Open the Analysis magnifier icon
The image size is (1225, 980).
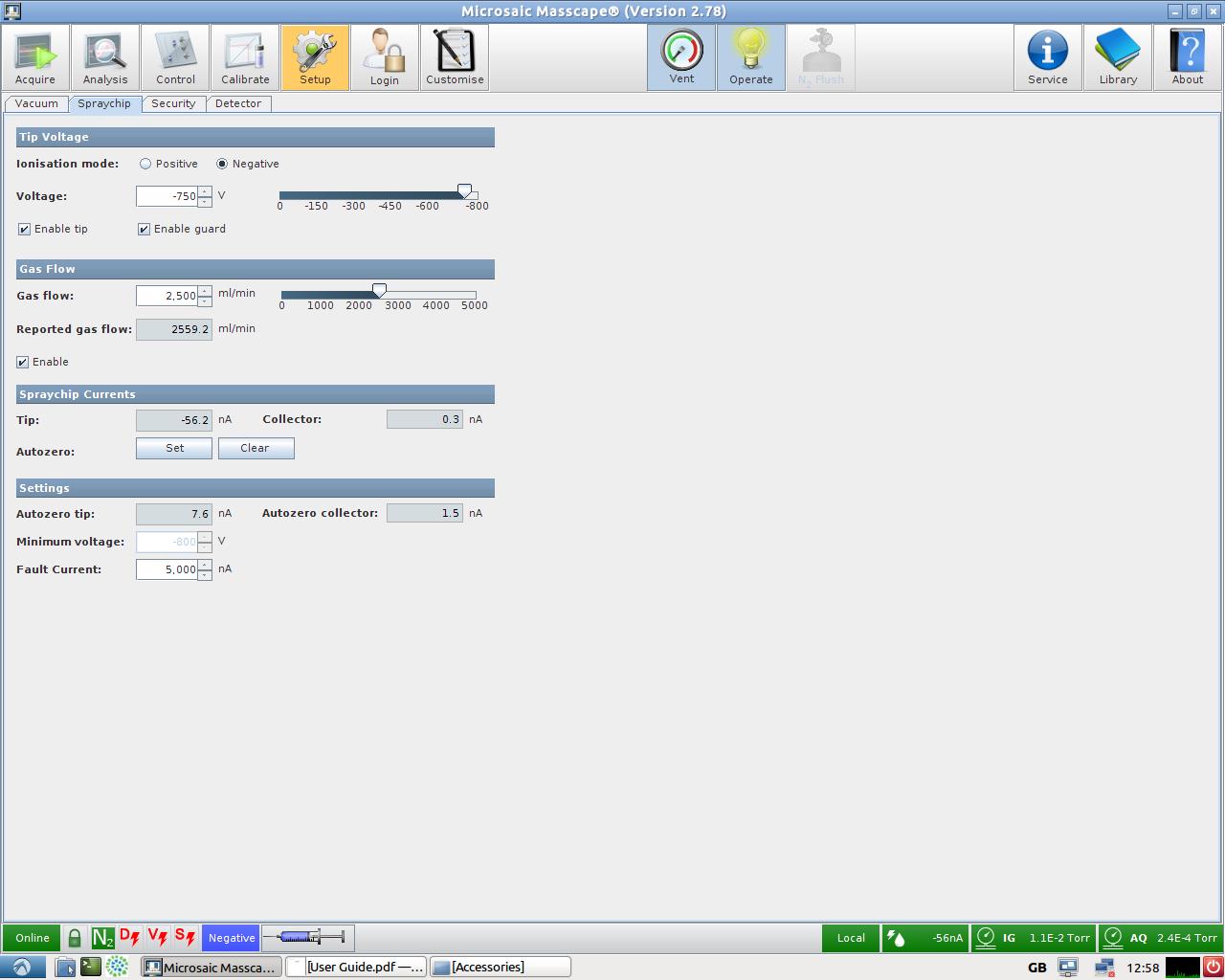(105, 57)
